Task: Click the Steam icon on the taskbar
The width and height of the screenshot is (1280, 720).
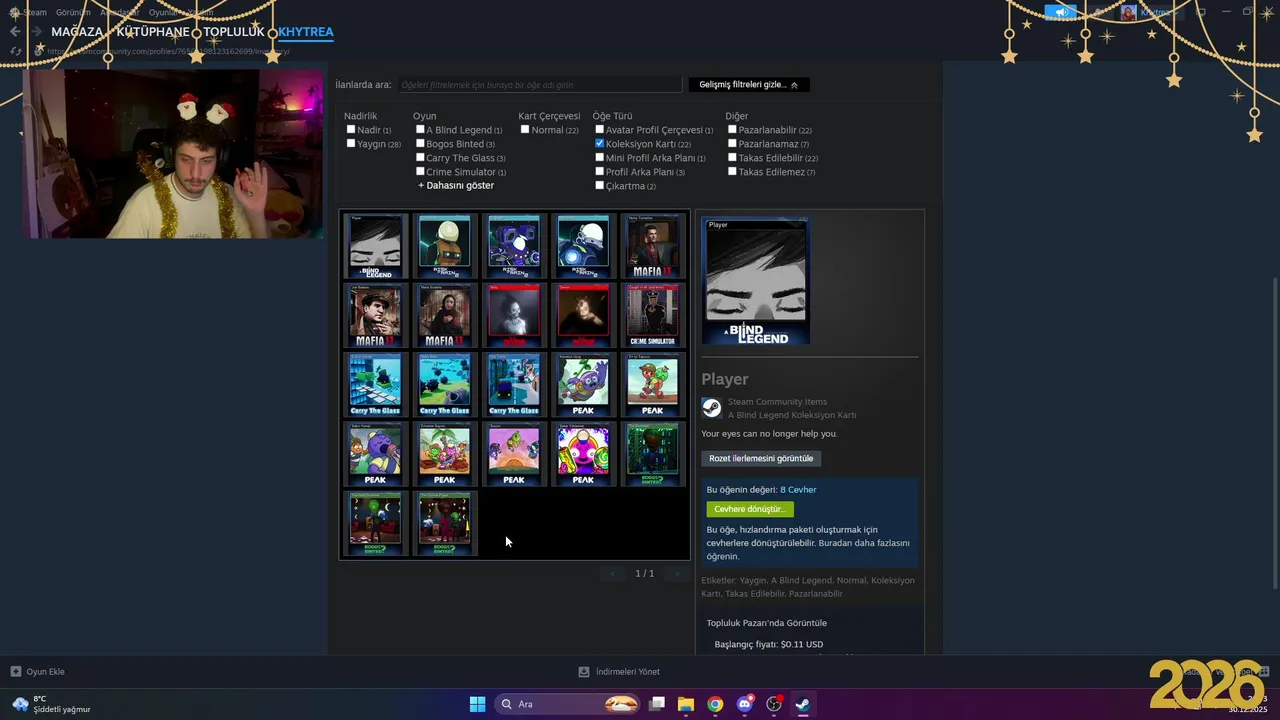Action: (802, 704)
